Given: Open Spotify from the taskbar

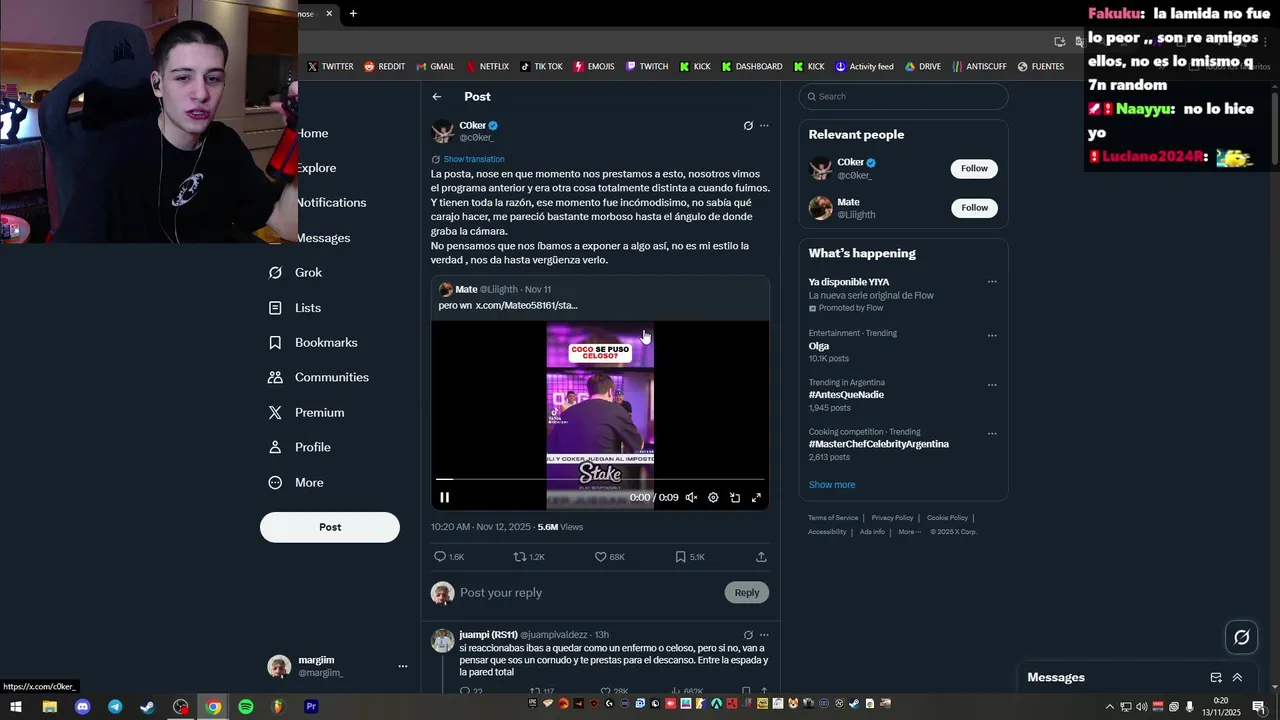Looking at the screenshot, I should point(246,707).
